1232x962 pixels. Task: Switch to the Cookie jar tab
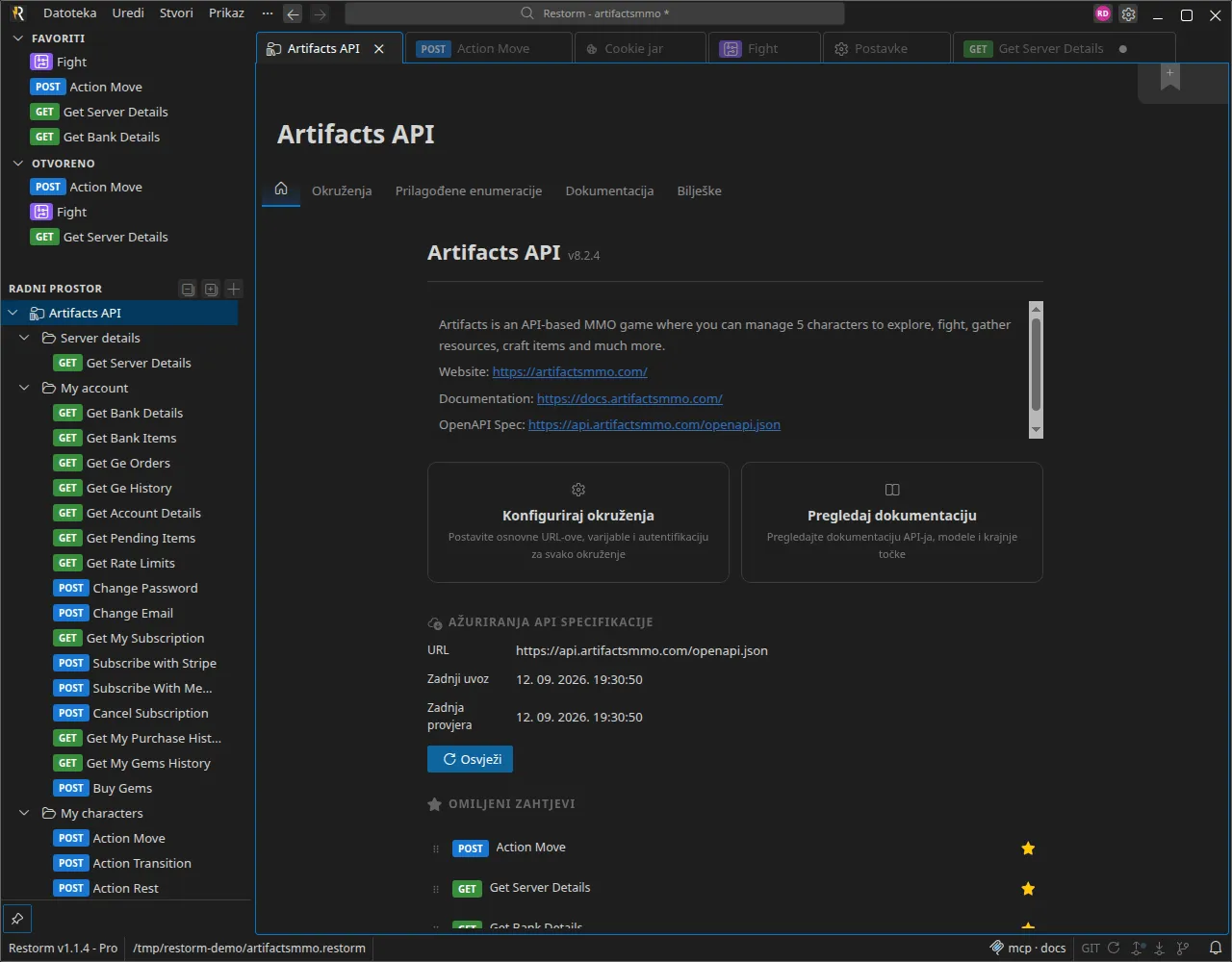click(640, 49)
